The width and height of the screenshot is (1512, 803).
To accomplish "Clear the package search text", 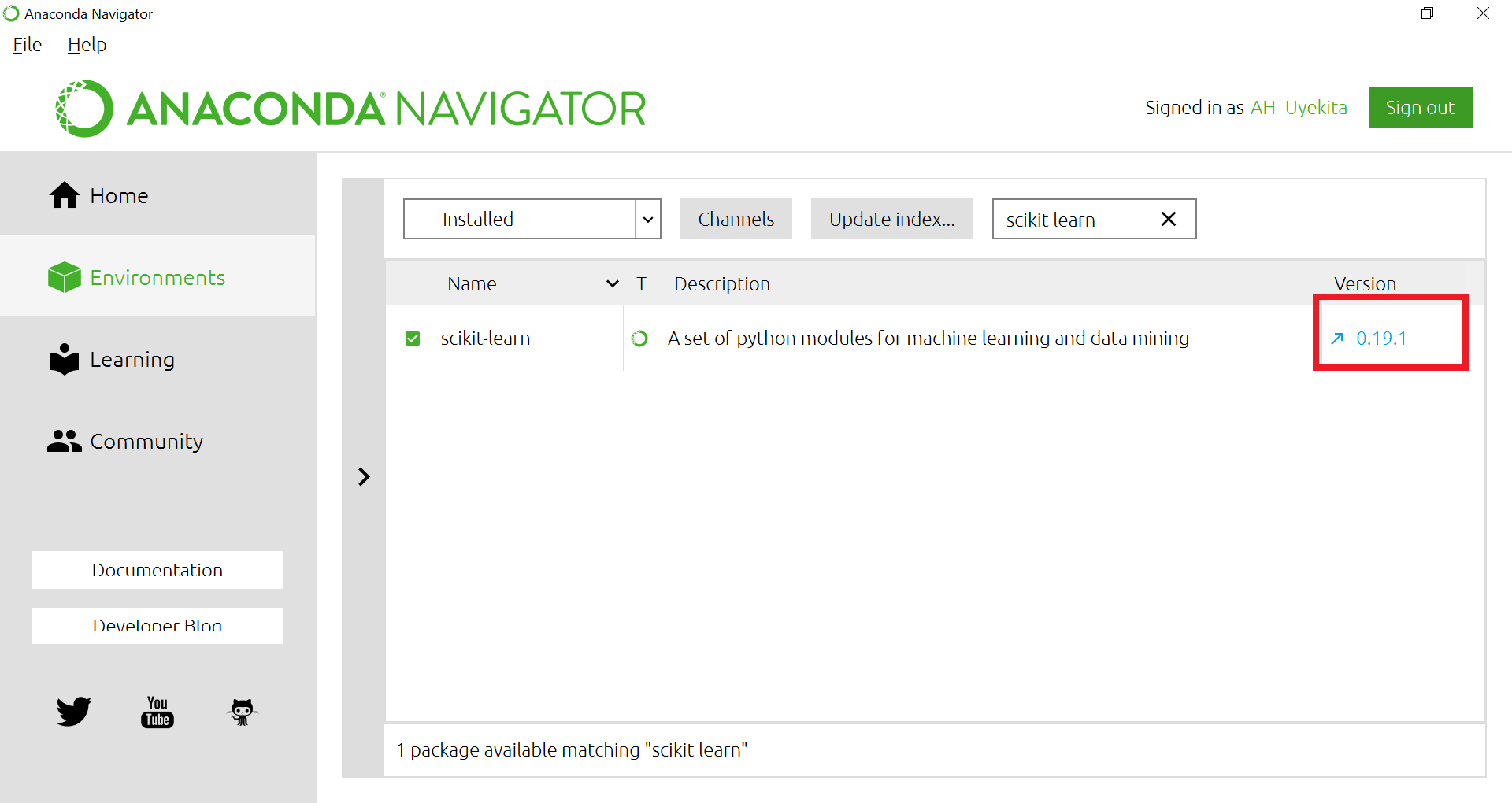I will point(1169,219).
